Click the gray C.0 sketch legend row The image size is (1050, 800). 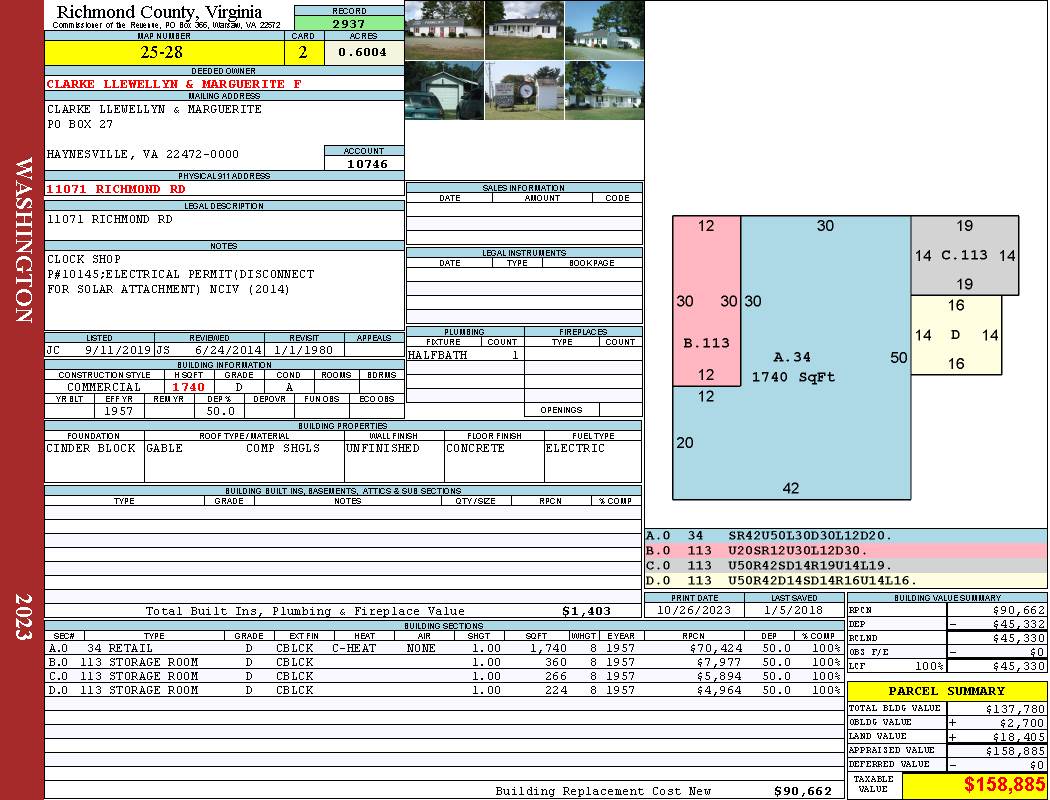pyautogui.click(x=846, y=565)
